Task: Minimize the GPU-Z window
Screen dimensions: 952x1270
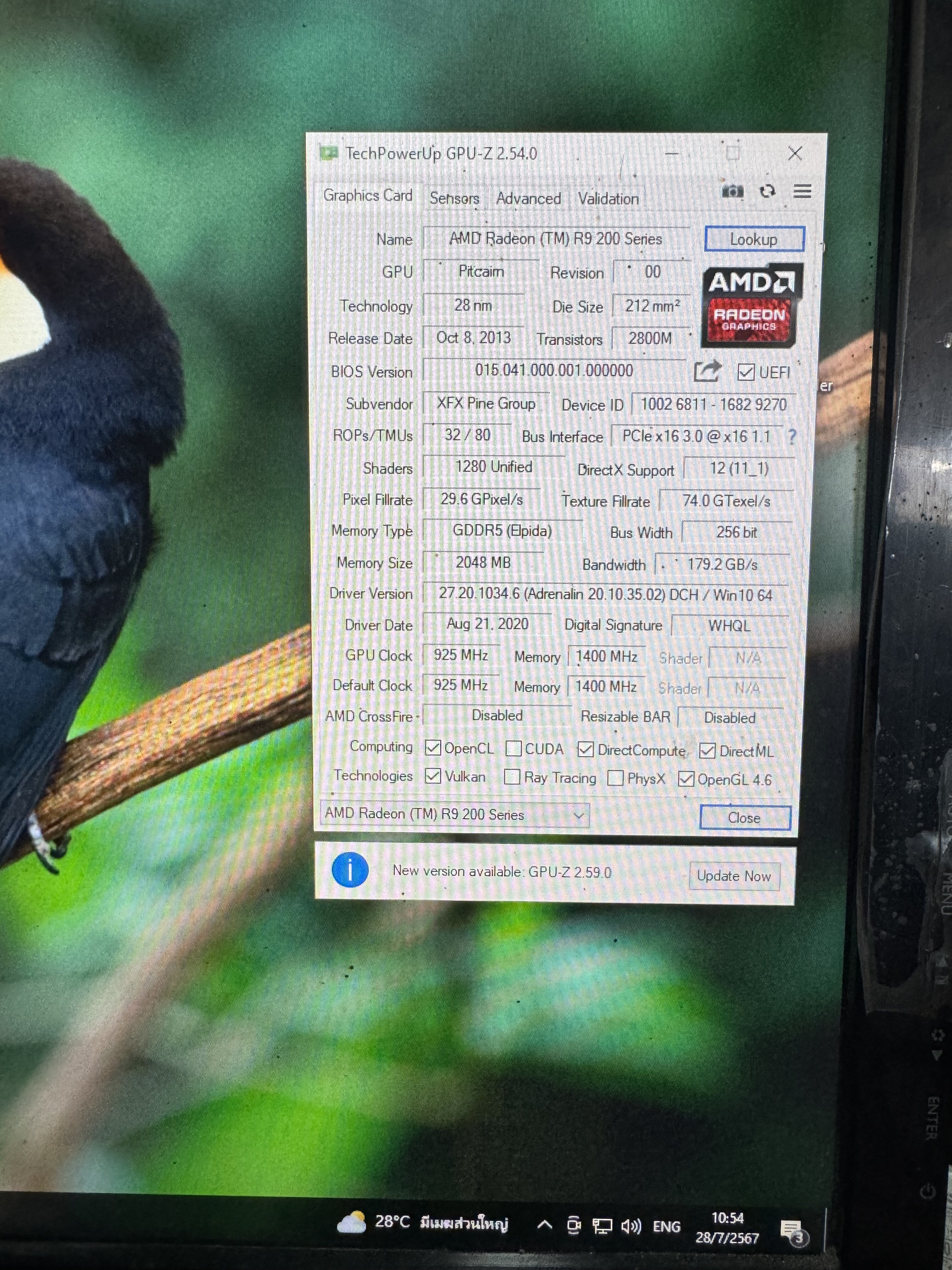Action: 672,153
